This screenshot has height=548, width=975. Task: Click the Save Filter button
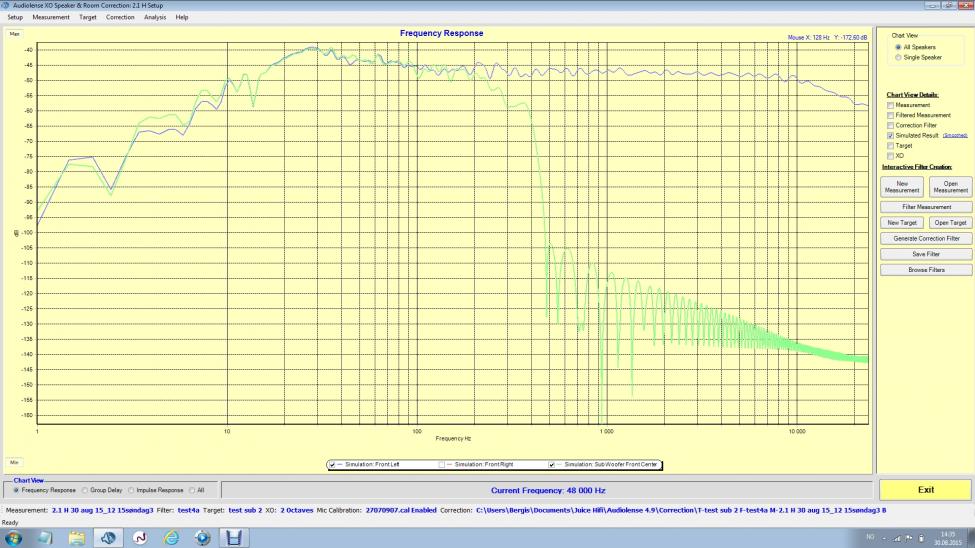tap(926, 254)
